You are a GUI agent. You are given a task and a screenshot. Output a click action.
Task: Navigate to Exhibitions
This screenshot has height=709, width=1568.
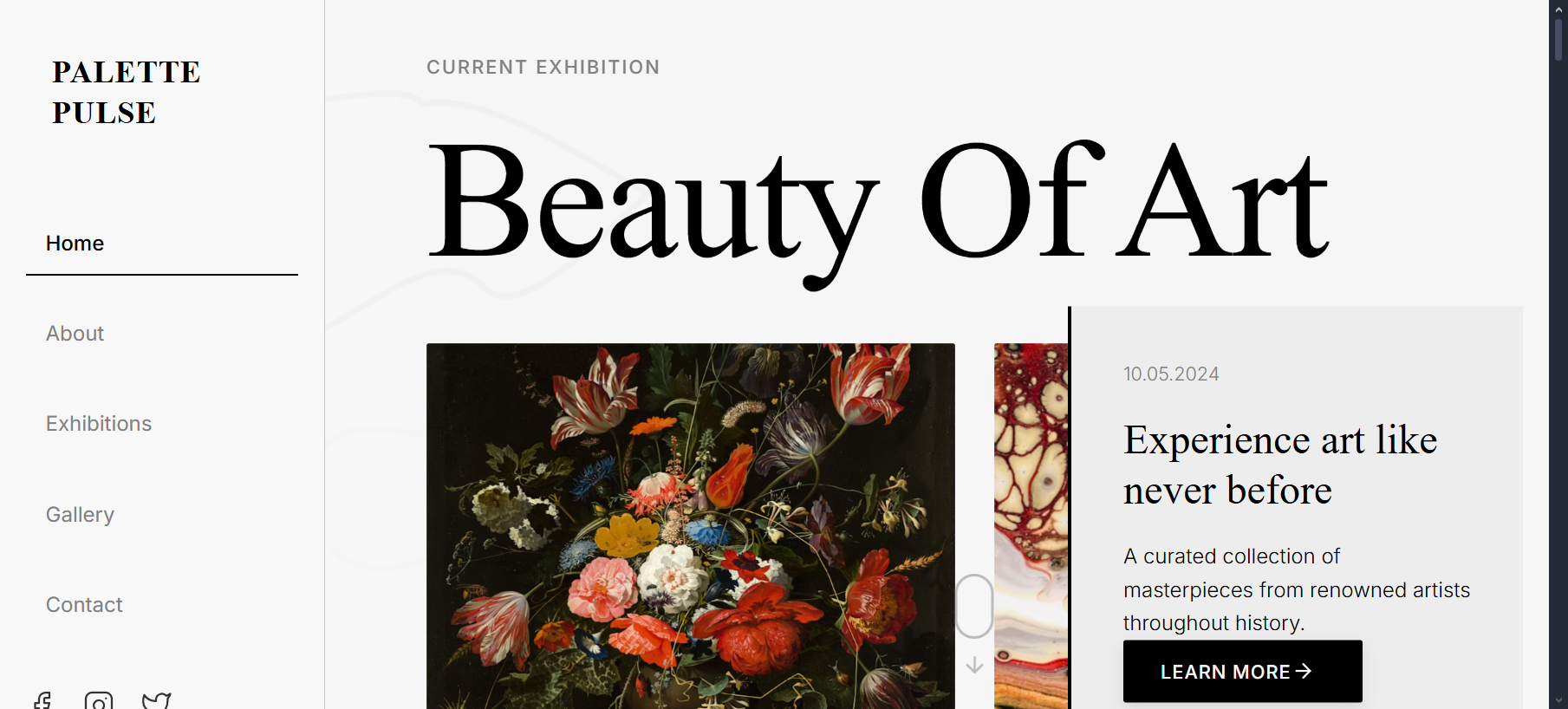coord(99,424)
